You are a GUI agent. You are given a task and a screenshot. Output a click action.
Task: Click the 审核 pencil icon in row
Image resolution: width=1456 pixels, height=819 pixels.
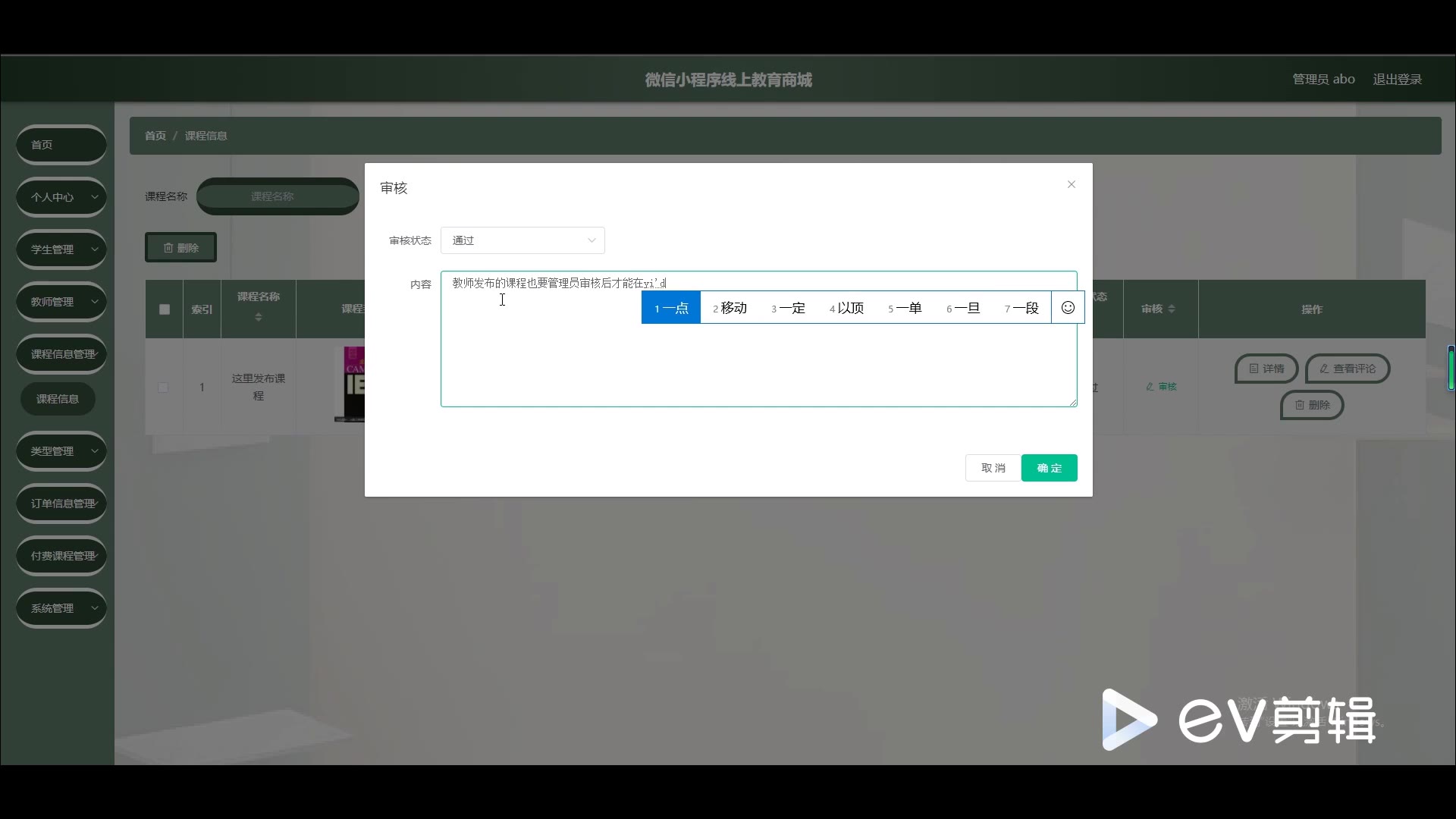pyautogui.click(x=1150, y=387)
